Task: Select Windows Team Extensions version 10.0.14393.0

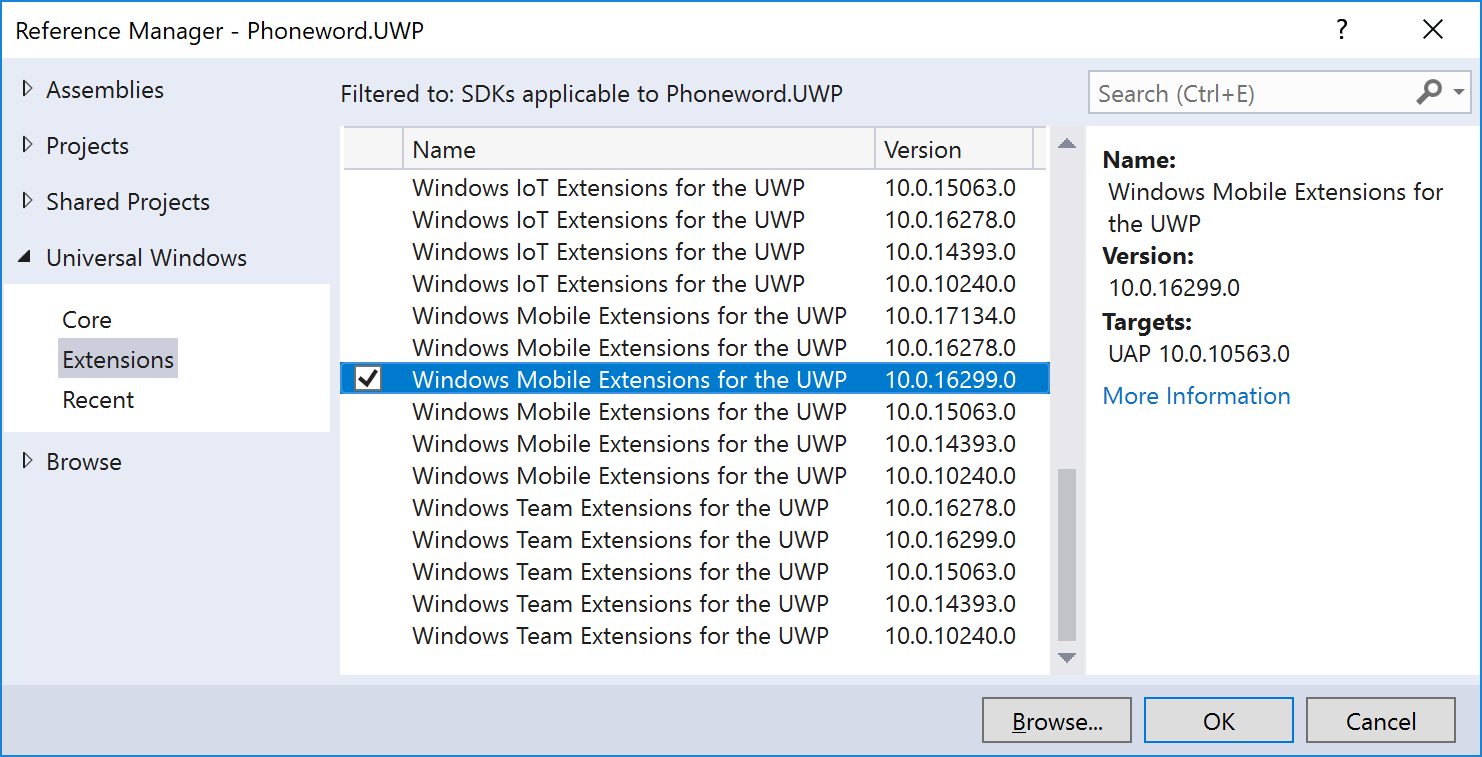Action: [694, 603]
